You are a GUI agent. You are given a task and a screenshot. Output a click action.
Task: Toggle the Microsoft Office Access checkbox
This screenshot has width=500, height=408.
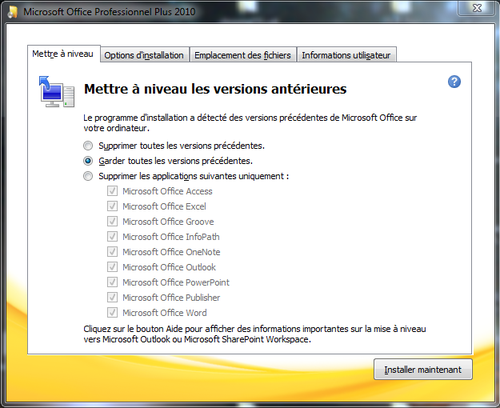pos(112,191)
